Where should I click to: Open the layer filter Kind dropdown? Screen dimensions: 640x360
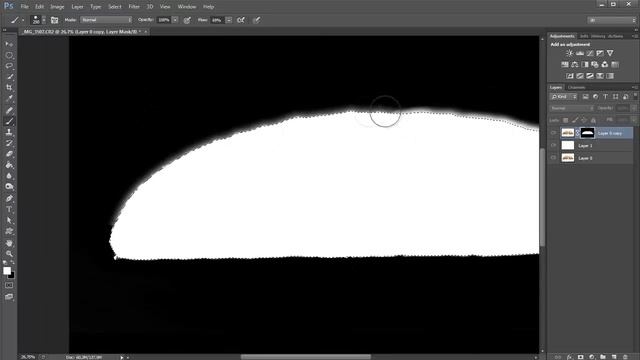[564, 97]
